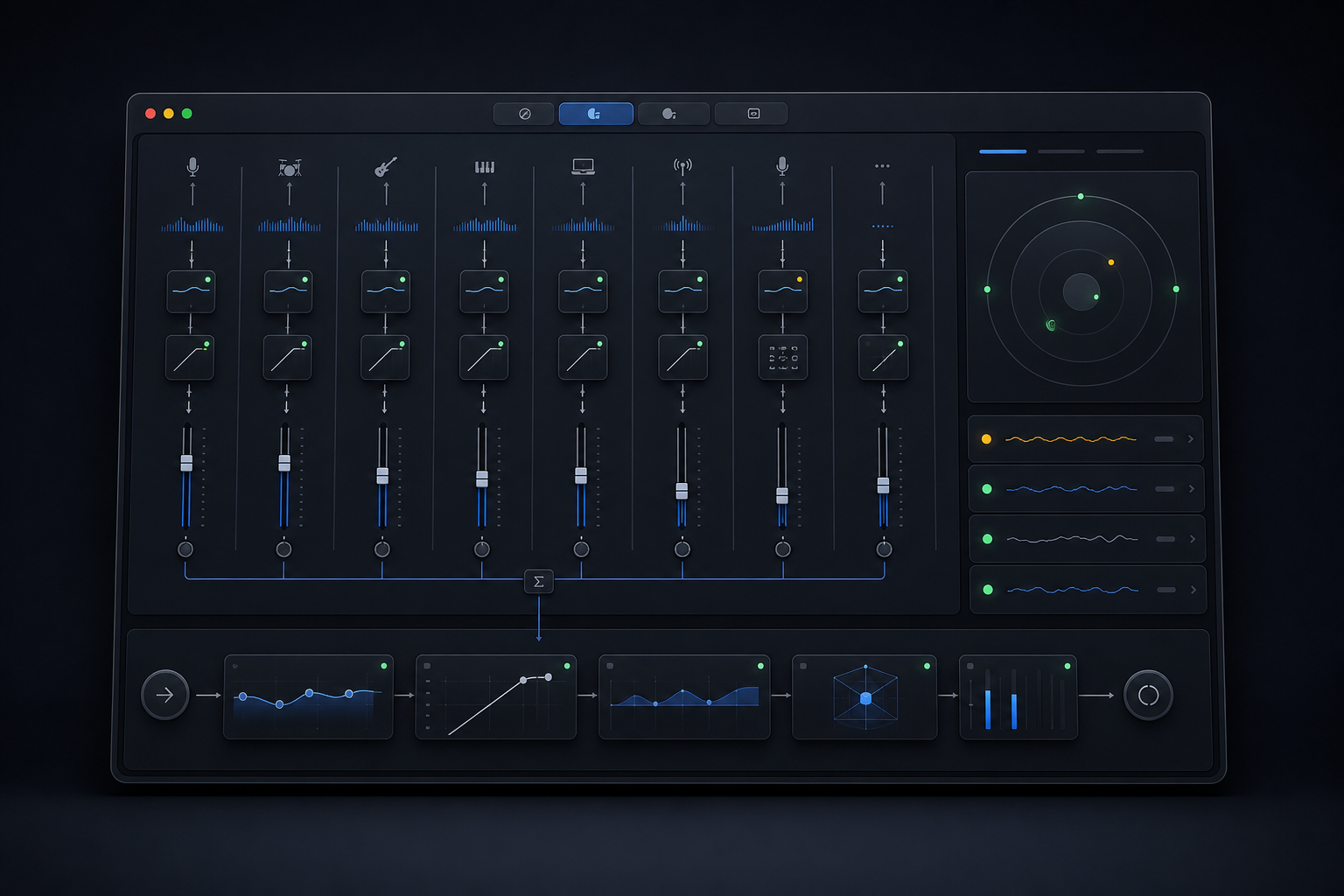Image resolution: width=1344 pixels, height=896 pixels.
Task: Open the EQ curve module on laptop channel
Action: pyautogui.click(x=583, y=291)
